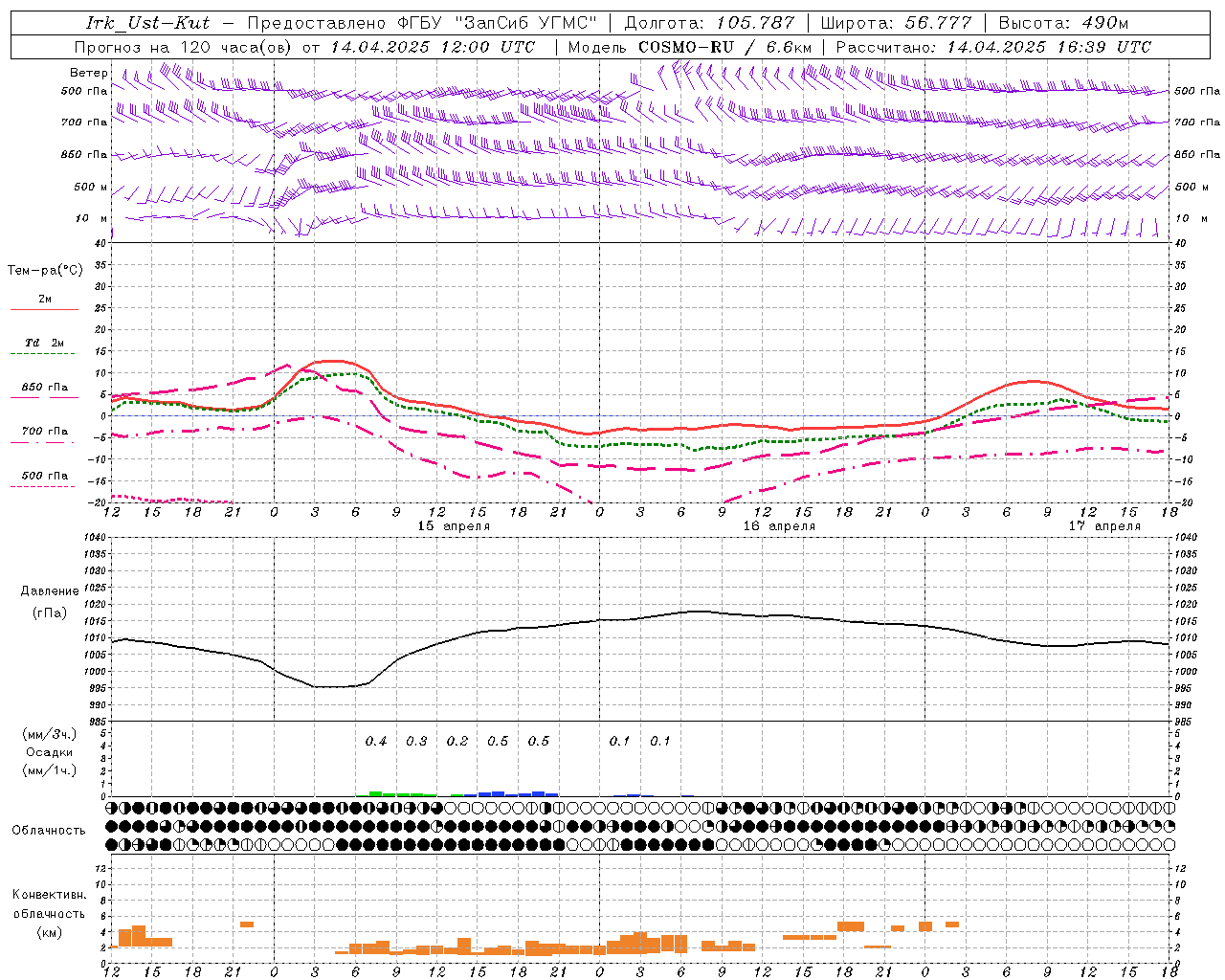Screen dimensions: 1225x980
Task: Click the station name Irk_Ust-Kut
Action: (147, 23)
